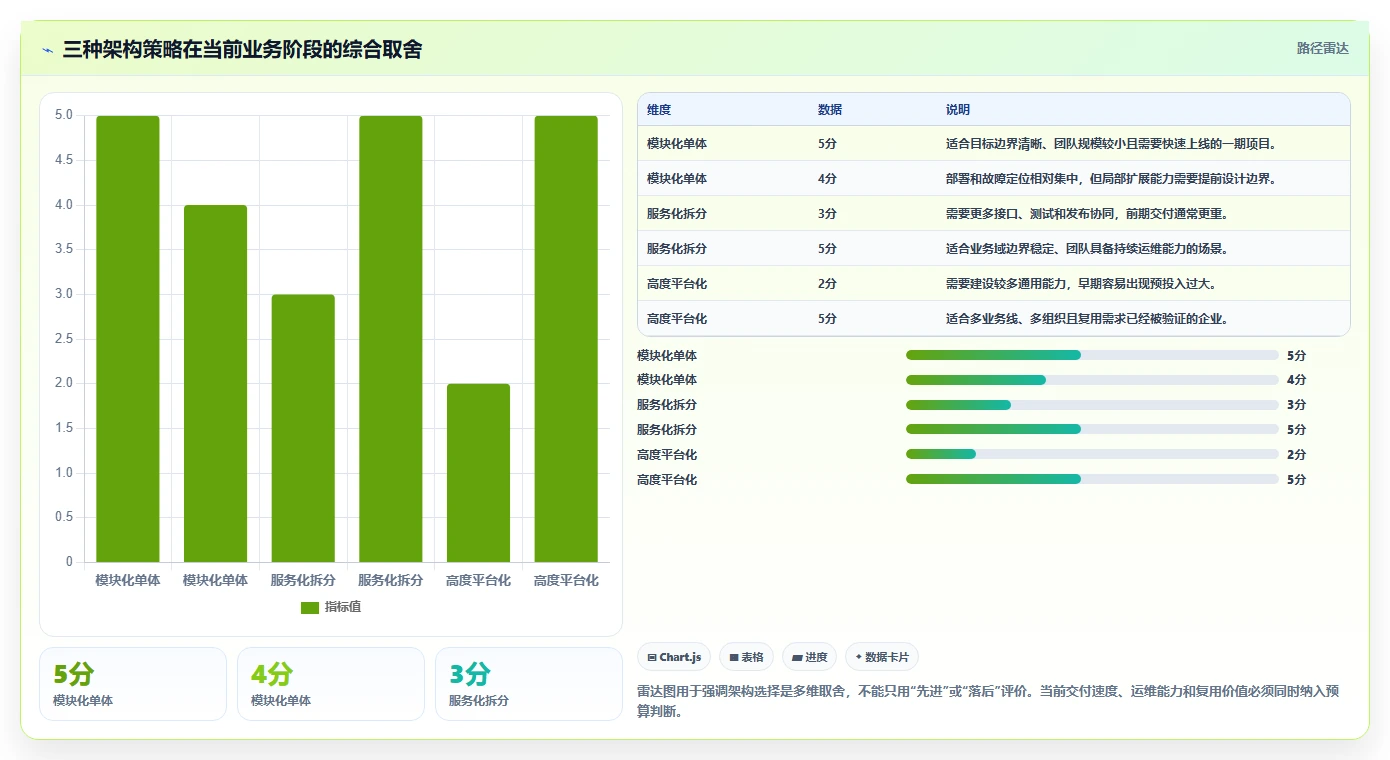Click the title 三种架构策略在当前业务阶段的综合取舍
This screenshot has height=760, width=1390.
pyautogui.click(x=242, y=49)
